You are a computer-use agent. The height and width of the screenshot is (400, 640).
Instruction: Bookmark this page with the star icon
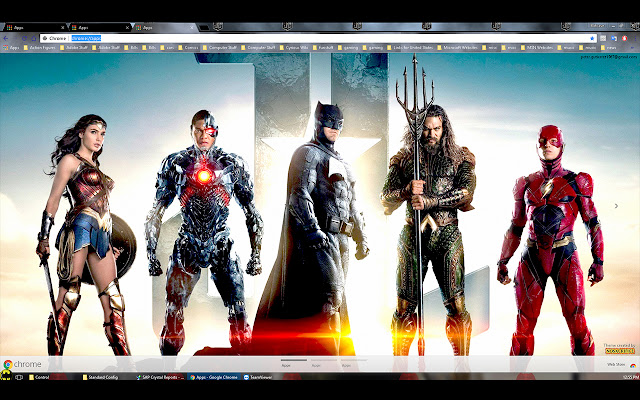click(x=592, y=38)
